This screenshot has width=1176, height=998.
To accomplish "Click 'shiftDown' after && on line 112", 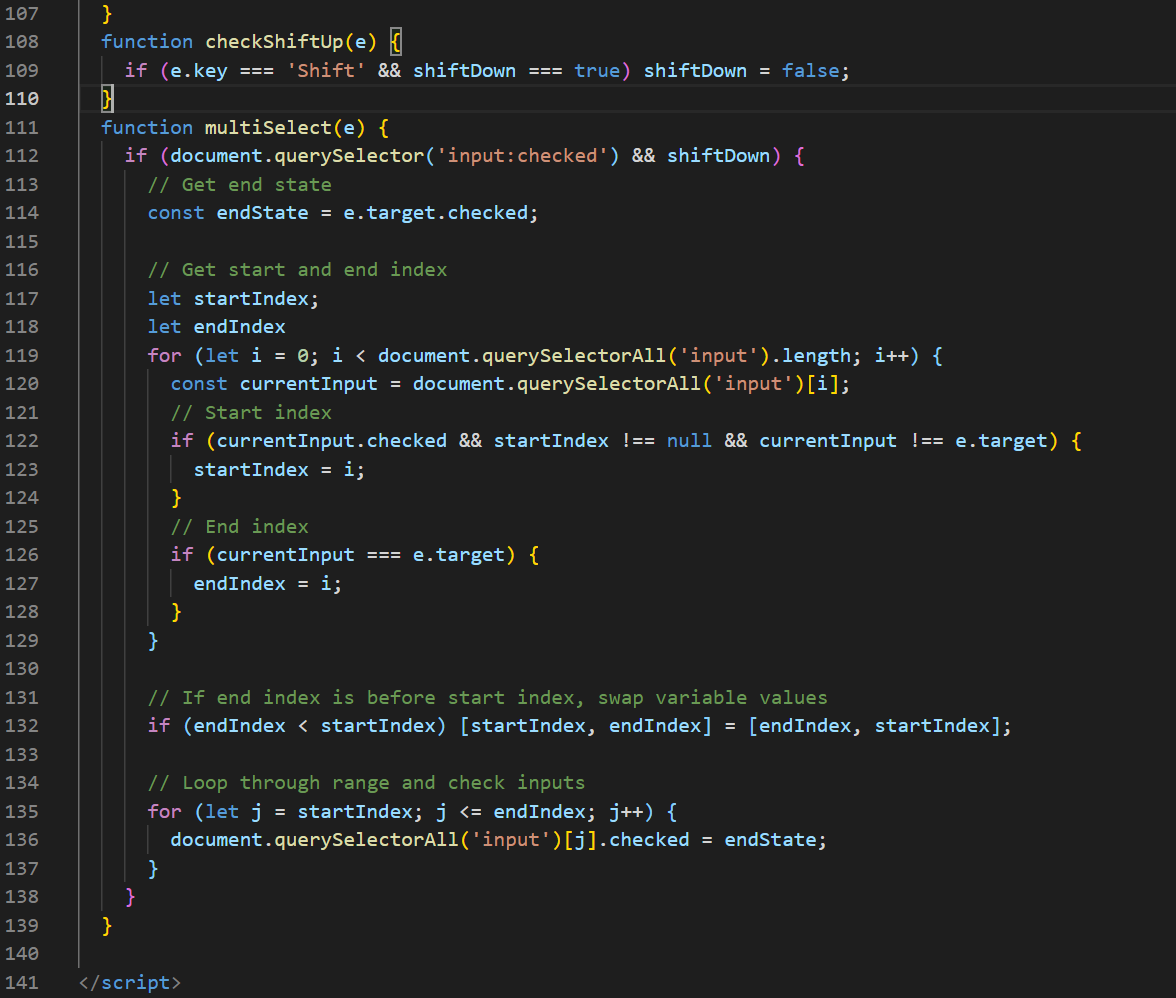I will pyautogui.click(x=718, y=156).
